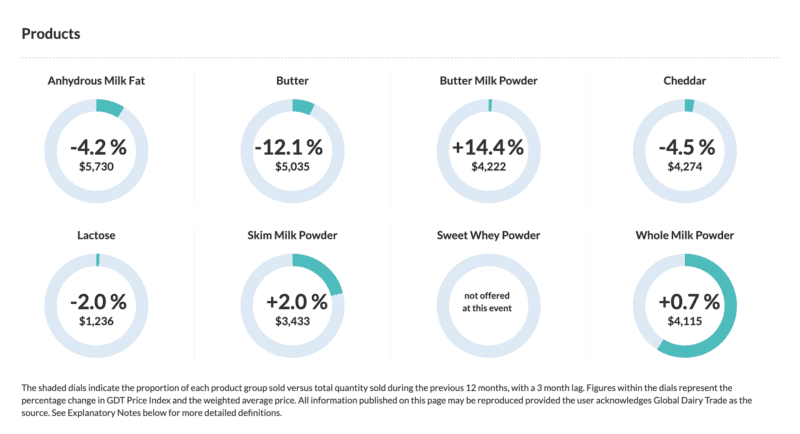Click the Skim Milk Powder title

292,235
